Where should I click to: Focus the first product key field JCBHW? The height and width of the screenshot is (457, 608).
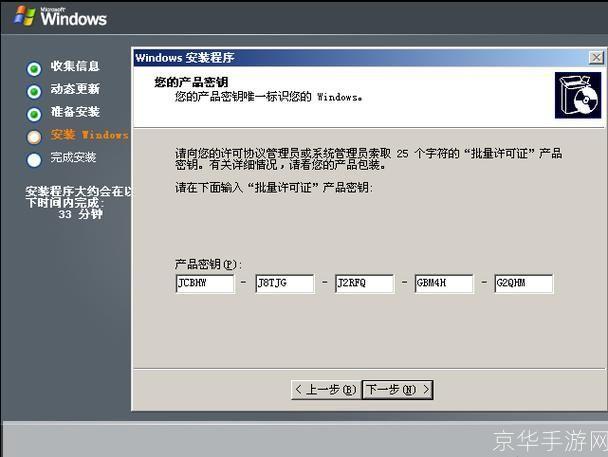click(205, 283)
